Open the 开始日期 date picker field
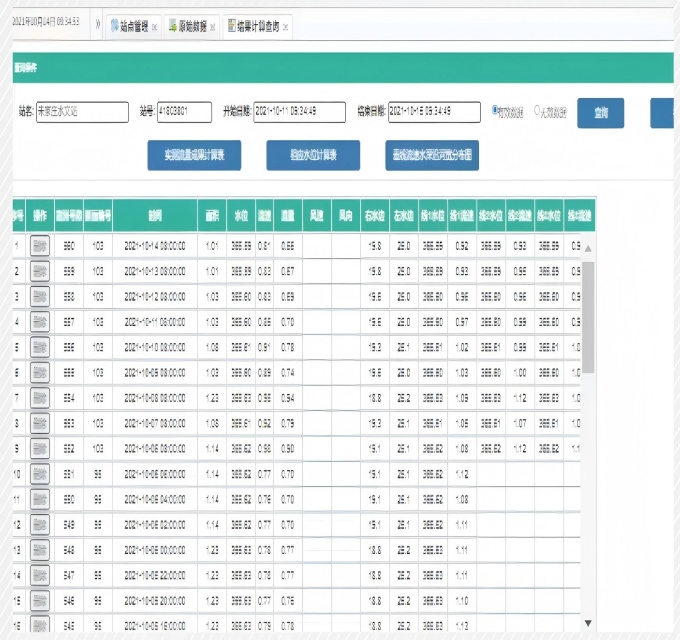 click(x=299, y=111)
